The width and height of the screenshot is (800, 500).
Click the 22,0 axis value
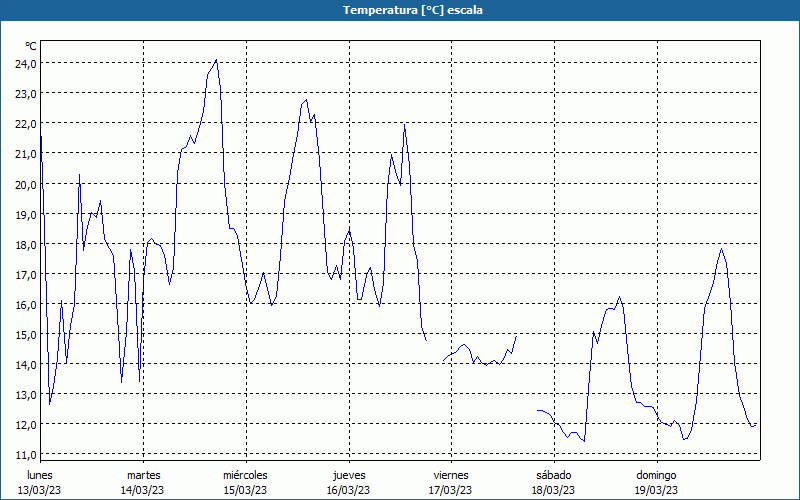[27, 124]
